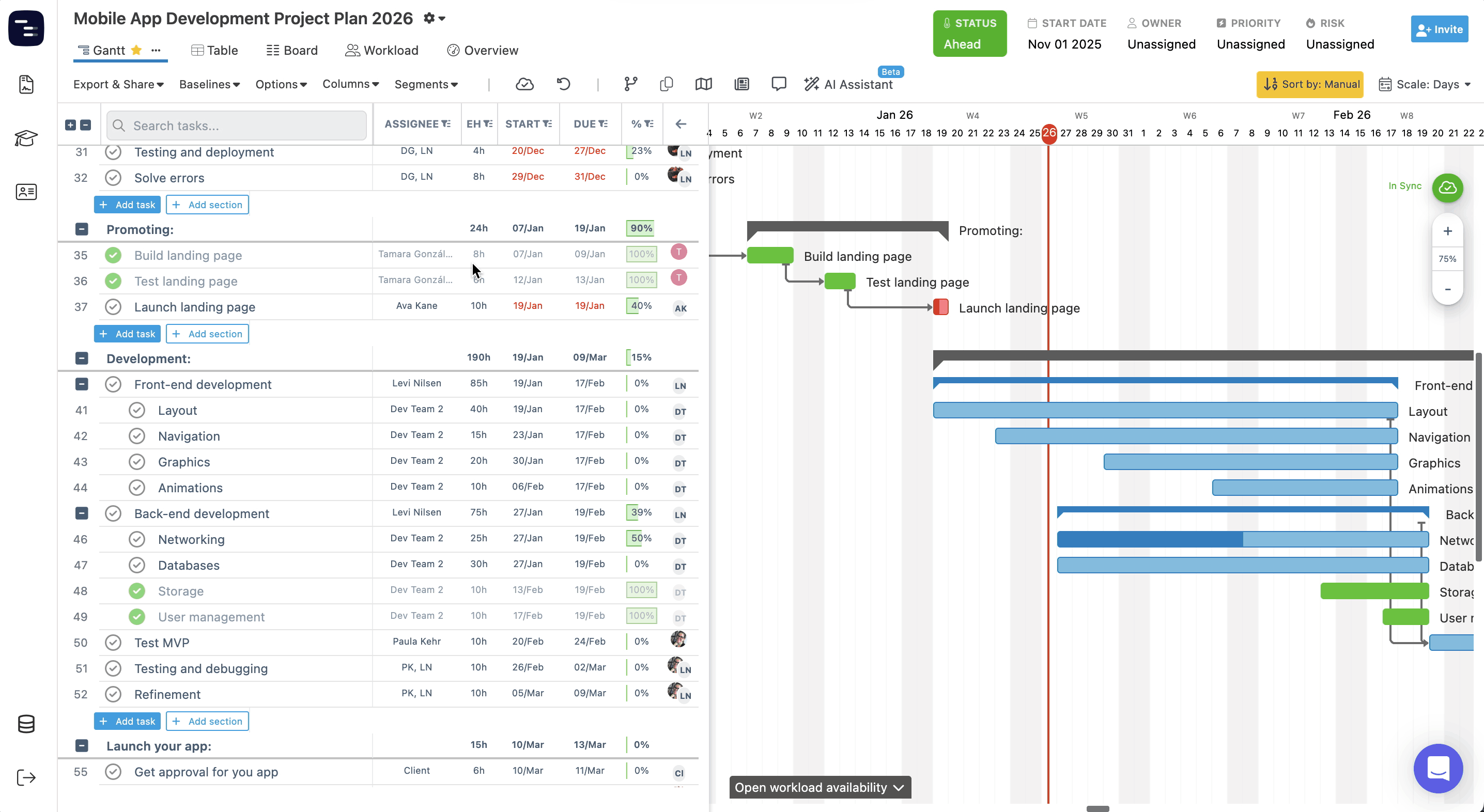This screenshot has height=812, width=1484.
Task: Open the branch dependencies toolbar icon
Action: click(x=631, y=84)
